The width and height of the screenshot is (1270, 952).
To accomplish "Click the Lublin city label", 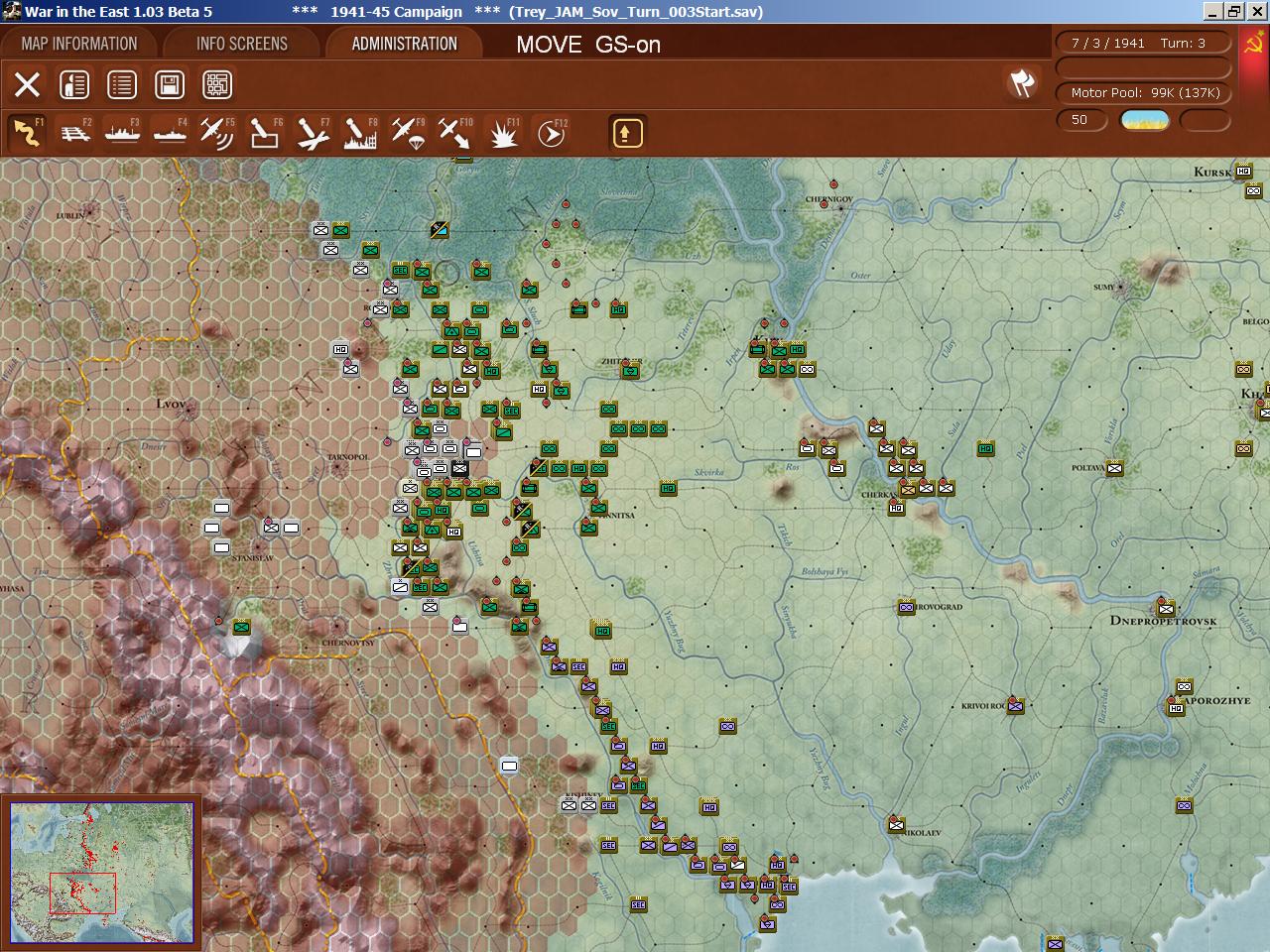I will tap(70, 215).
